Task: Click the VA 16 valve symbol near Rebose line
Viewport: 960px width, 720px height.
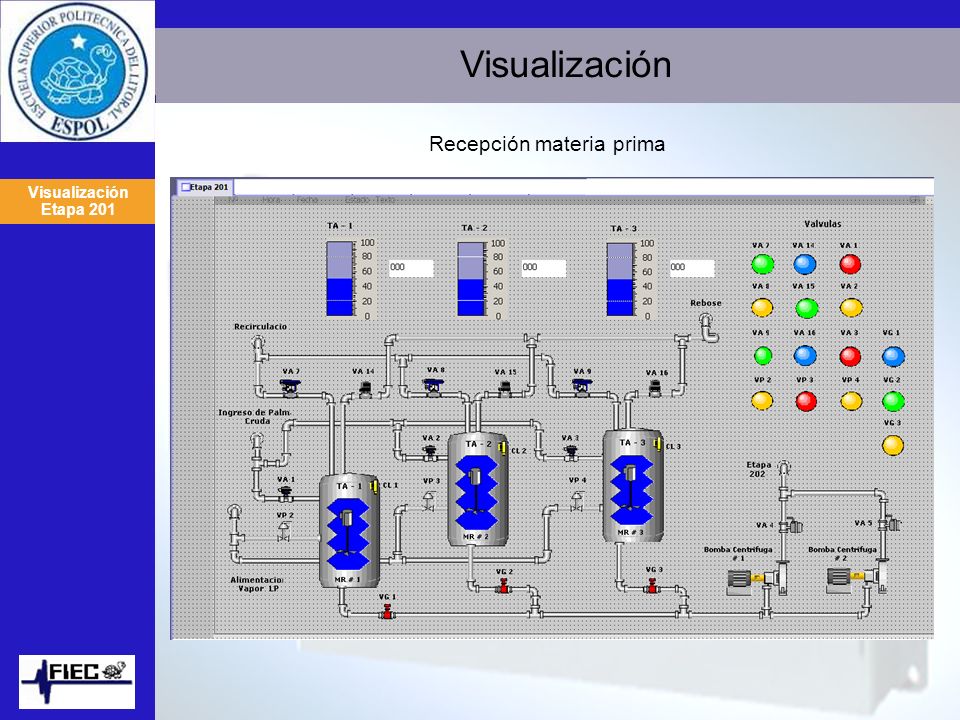Action: [x=654, y=388]
